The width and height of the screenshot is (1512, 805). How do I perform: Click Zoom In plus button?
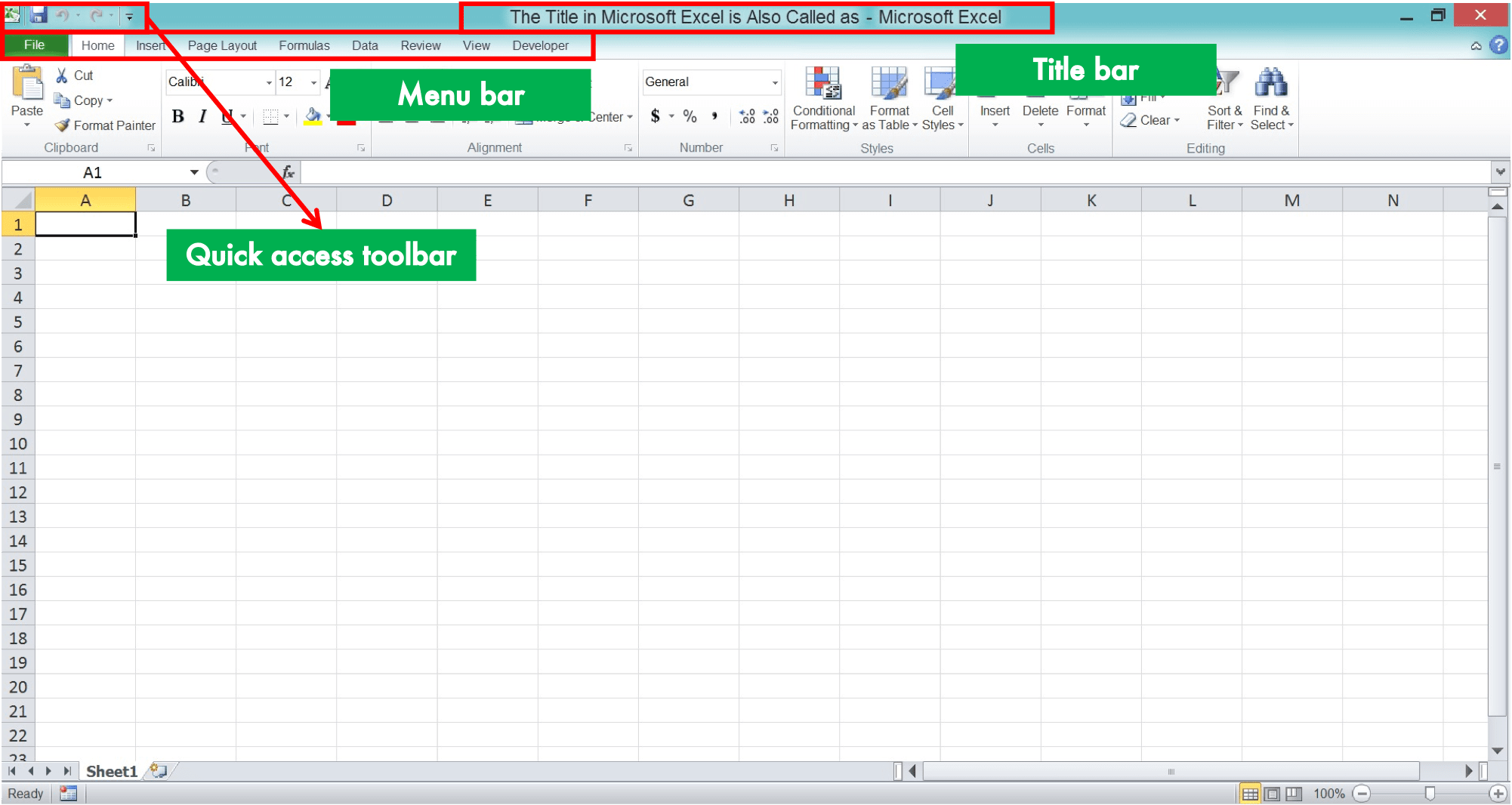tap(1498, 794)
